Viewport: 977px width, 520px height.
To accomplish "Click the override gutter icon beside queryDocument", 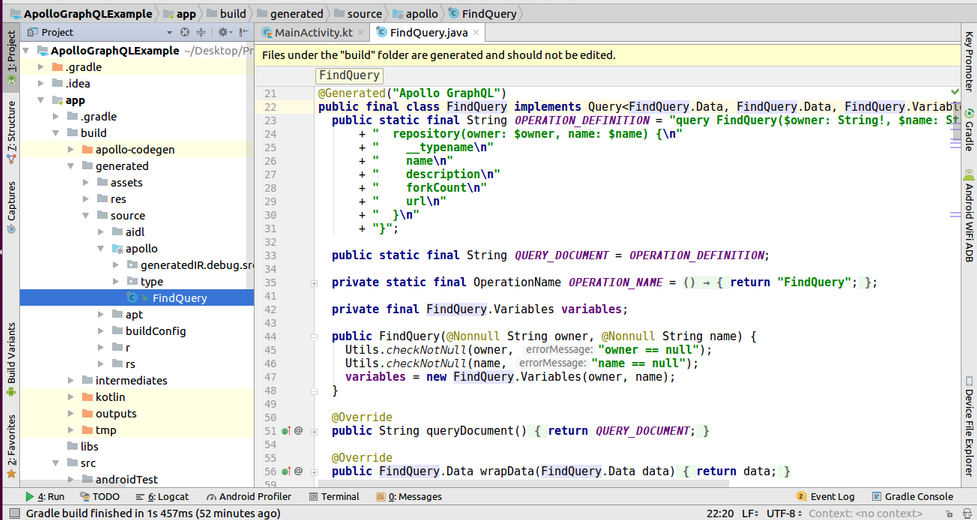I will click(286, 431).
